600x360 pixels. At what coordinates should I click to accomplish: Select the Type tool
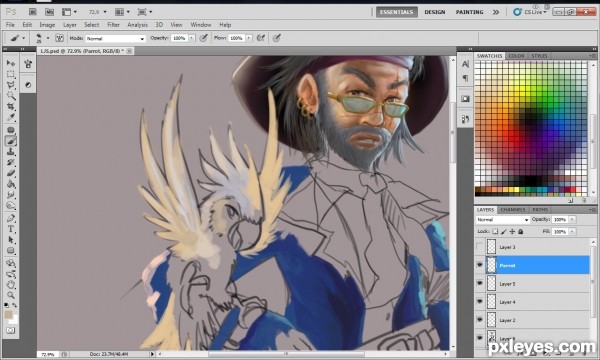[11, 229]
